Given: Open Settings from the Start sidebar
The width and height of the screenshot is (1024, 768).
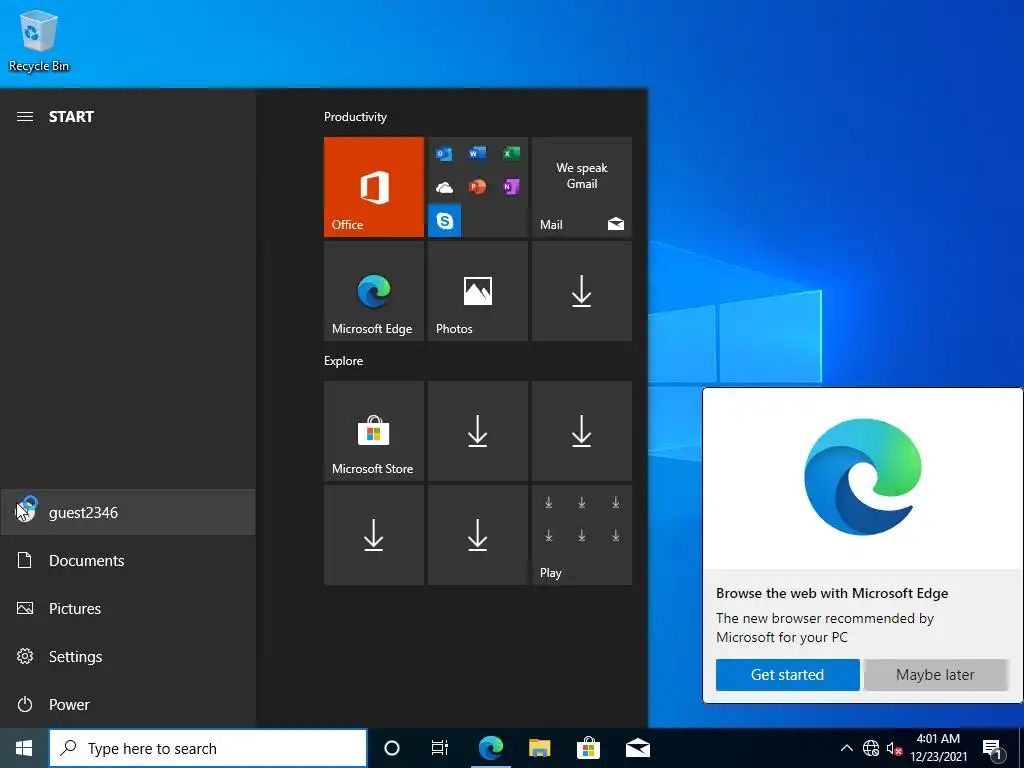Looking at the screenshot, I should (128, 656).
